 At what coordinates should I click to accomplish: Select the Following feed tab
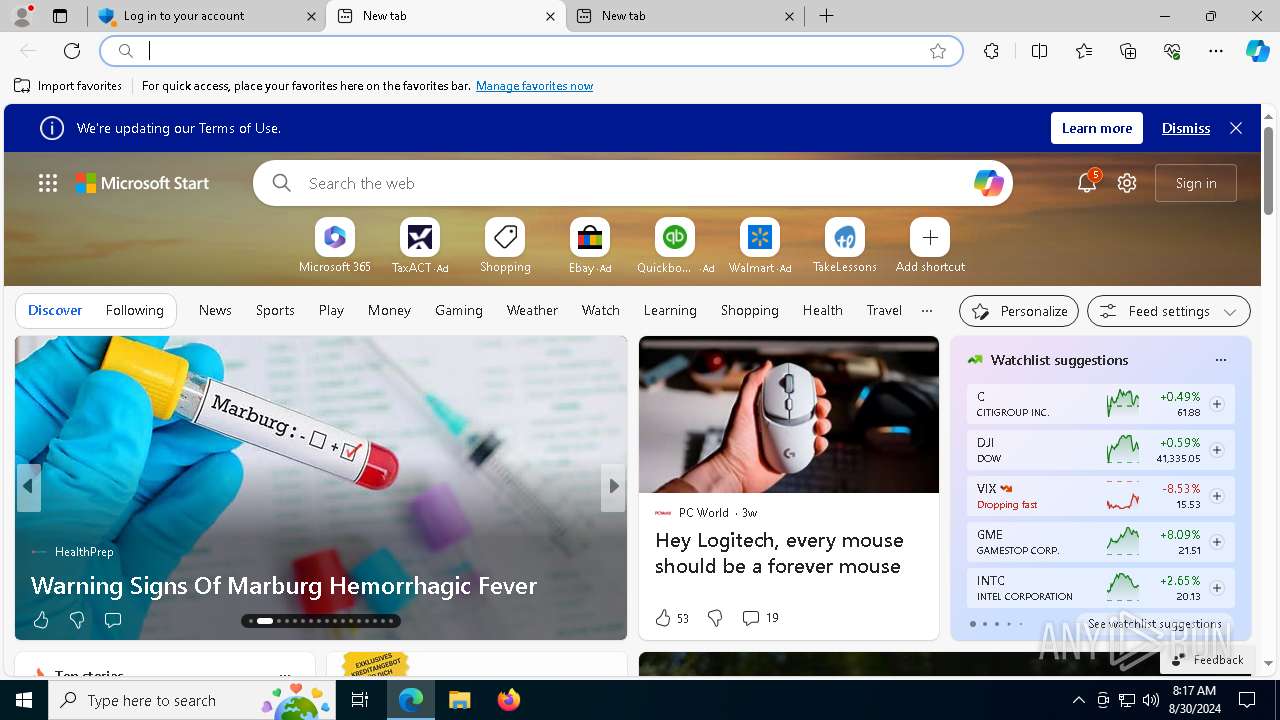pos(134,310)
